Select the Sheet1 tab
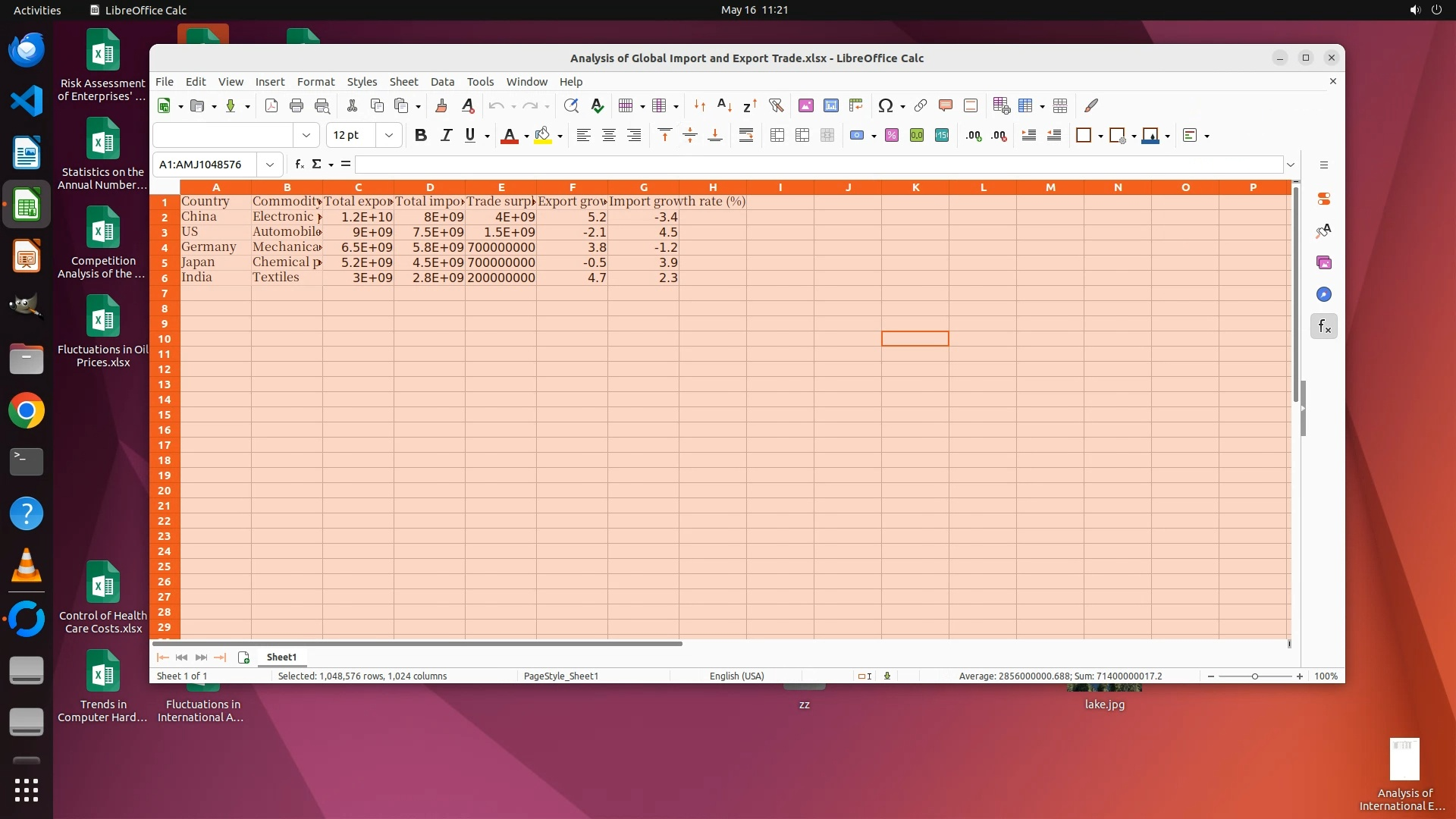1456x819 pixels. pyautogui.click(x=281, y=657)
